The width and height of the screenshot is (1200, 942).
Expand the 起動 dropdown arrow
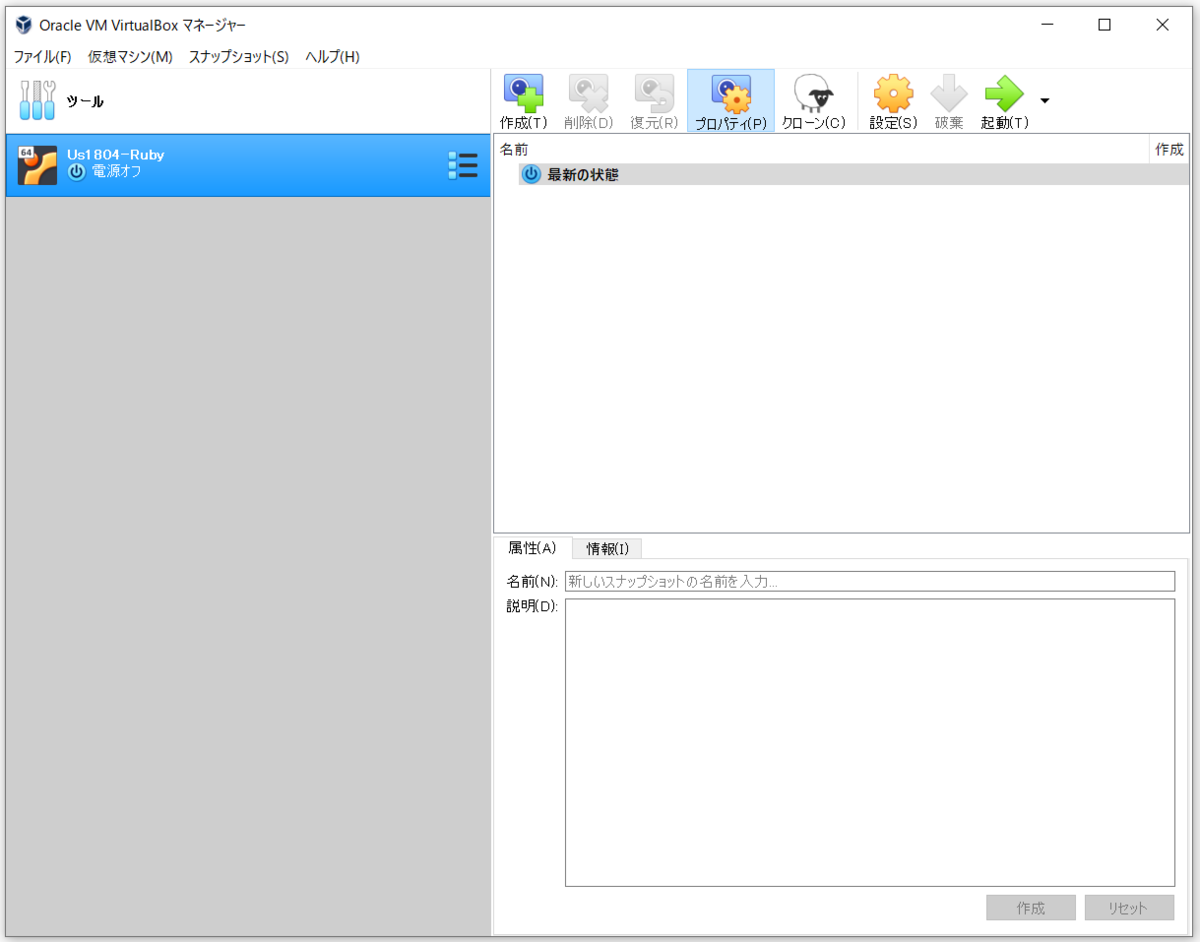(1045, 100)
